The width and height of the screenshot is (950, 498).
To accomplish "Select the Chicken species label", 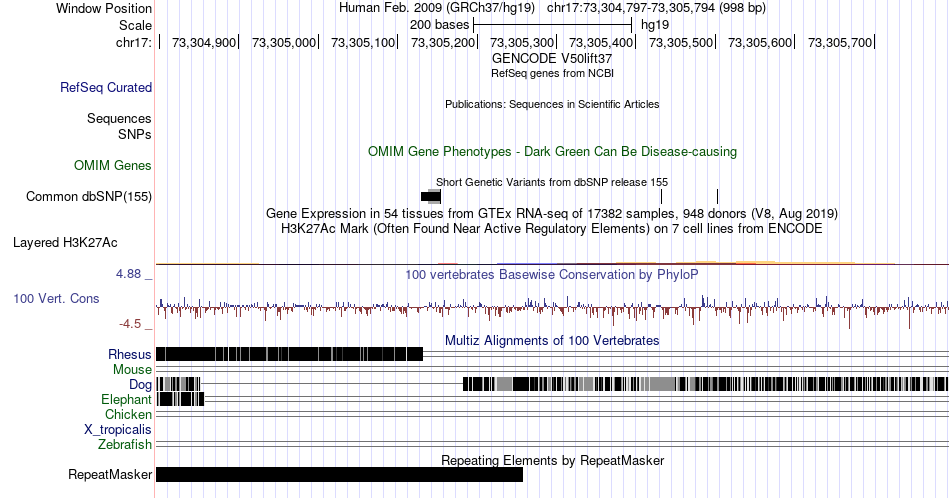I will pyautogui.click(x=128, y=414).
